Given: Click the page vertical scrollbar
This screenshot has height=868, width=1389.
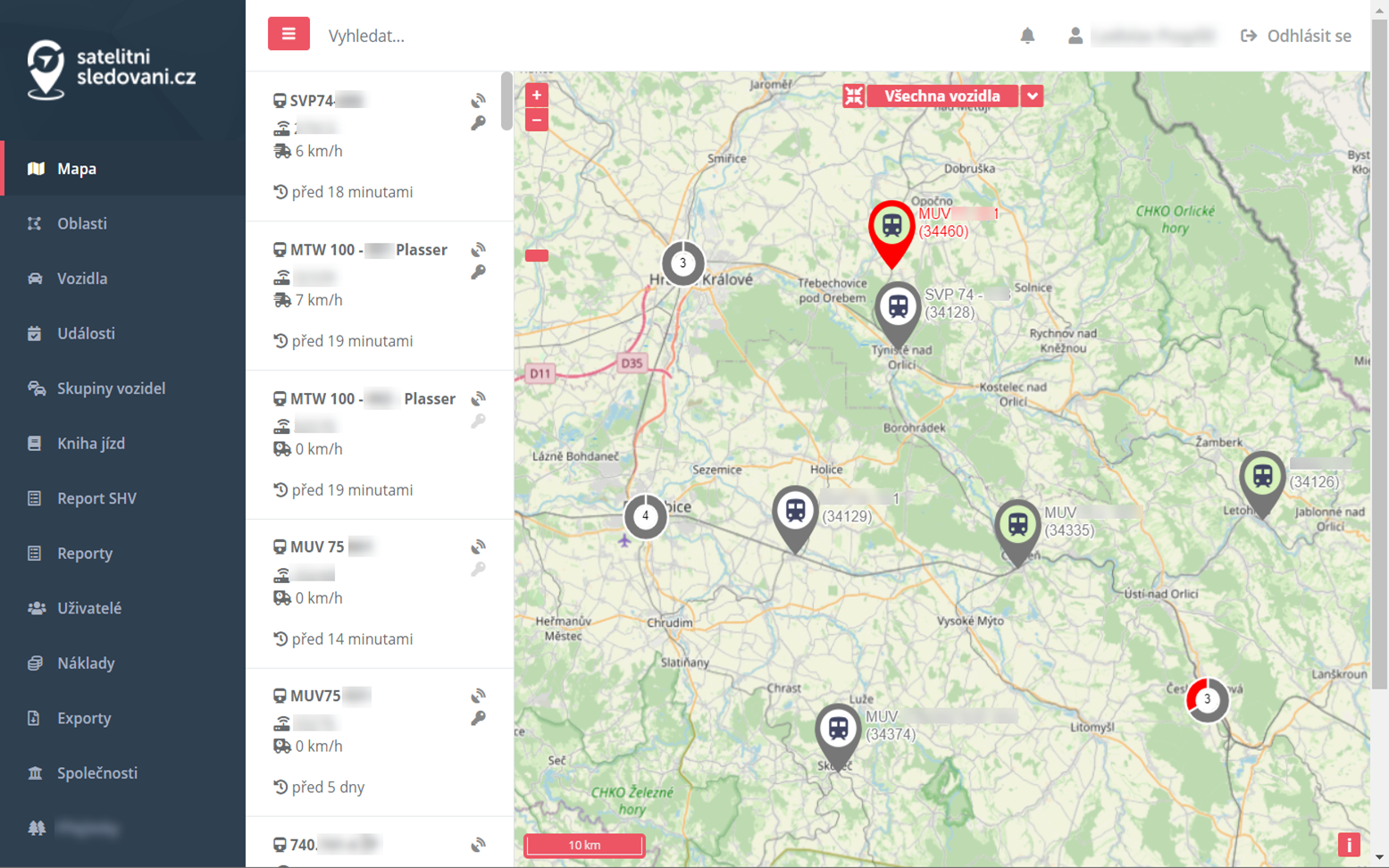Looking at the screenshot, I should [1380, 353].
